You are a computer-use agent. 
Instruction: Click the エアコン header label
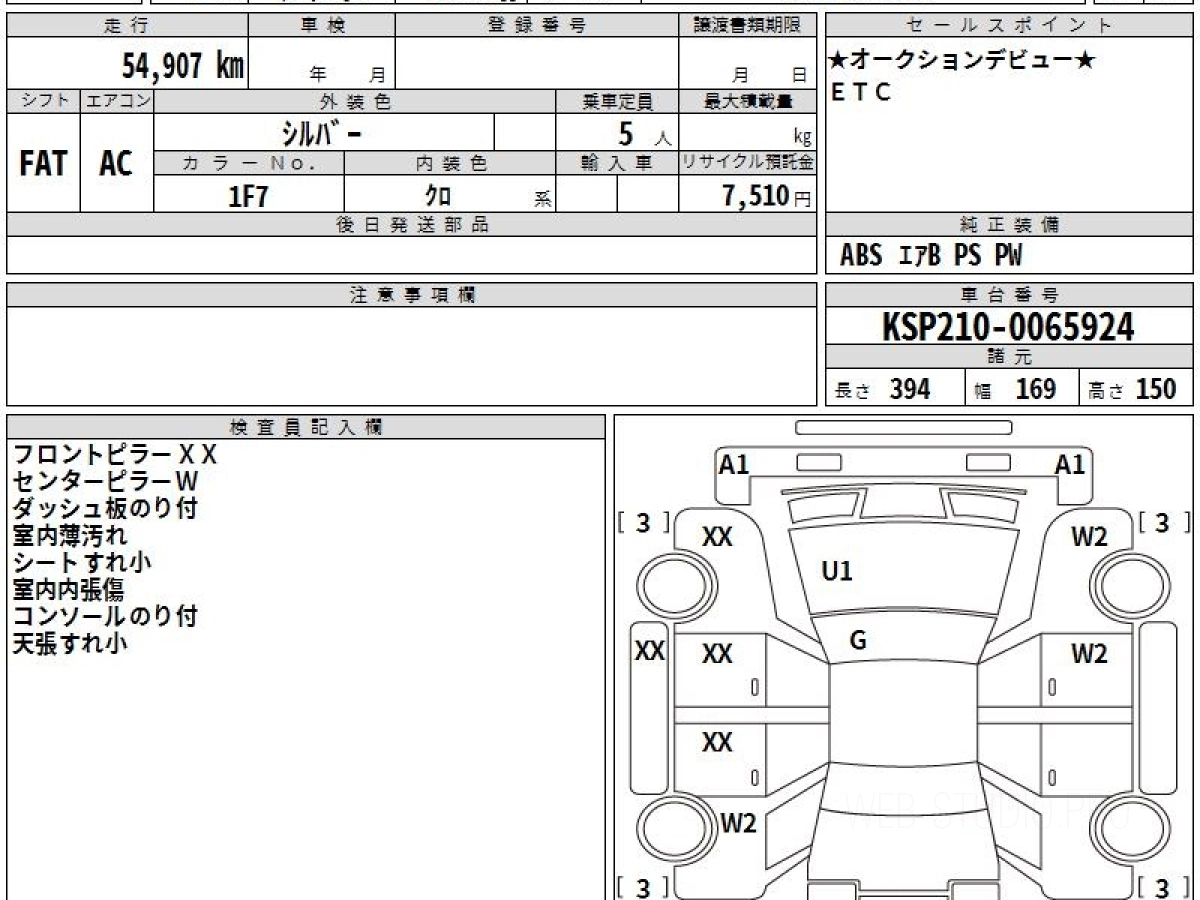(x=117, y=101)
